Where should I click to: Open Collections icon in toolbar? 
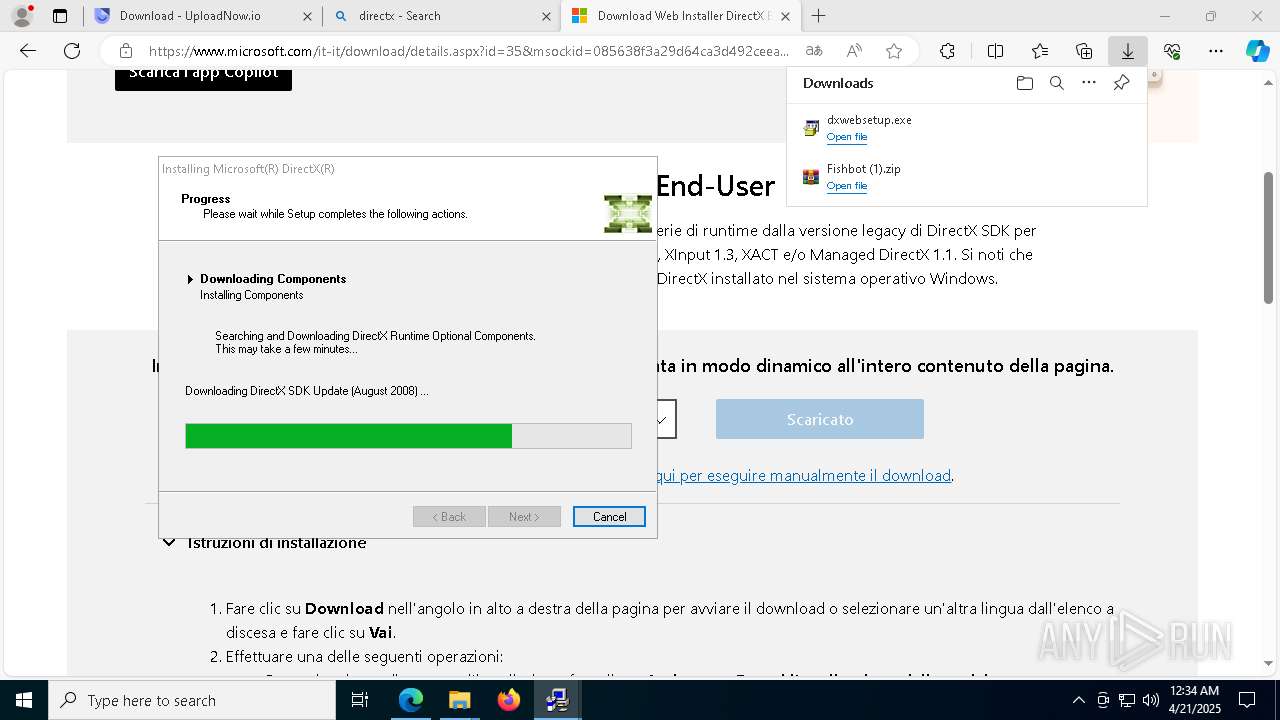coord(1084,51)
